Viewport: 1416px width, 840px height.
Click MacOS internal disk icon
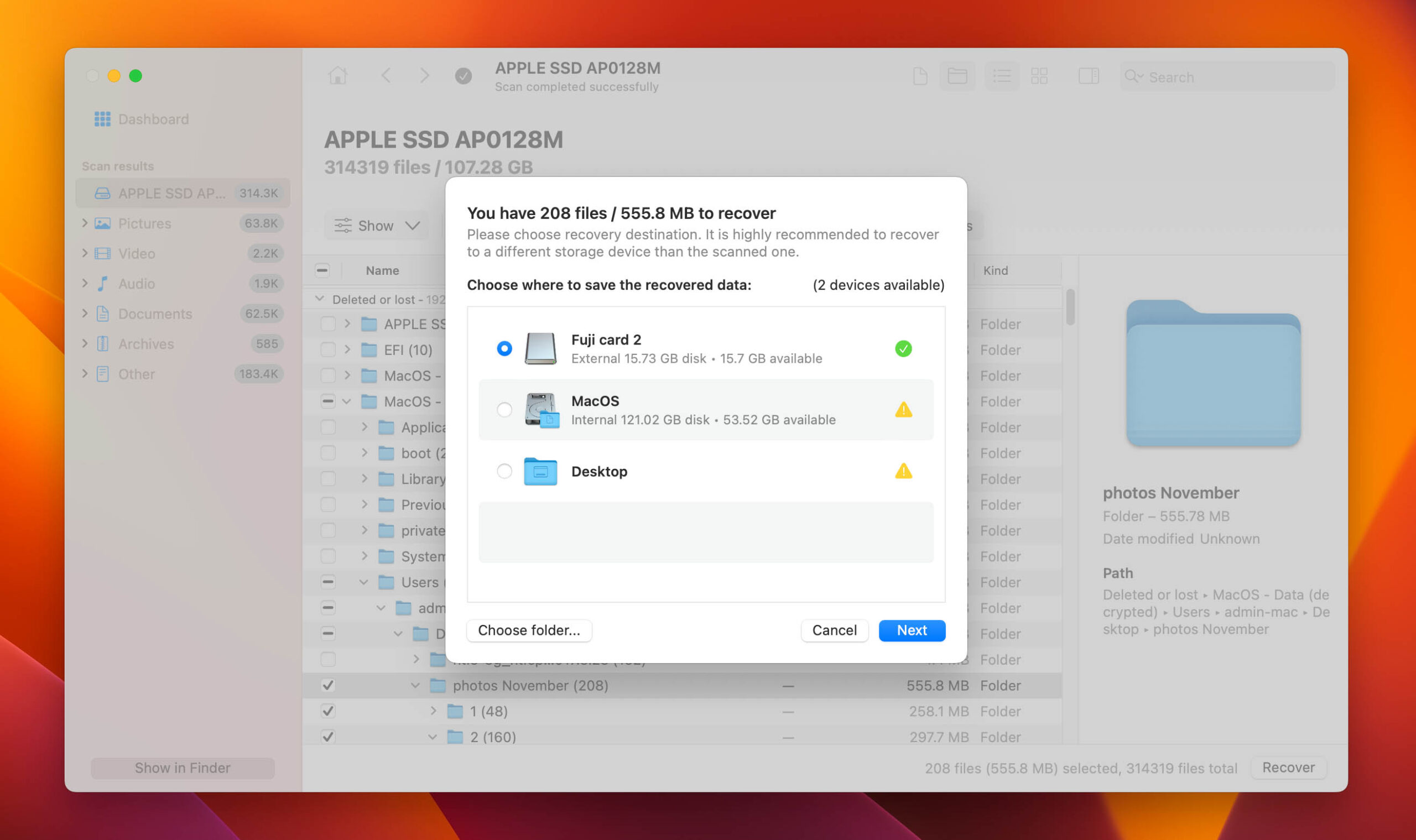tap(542, 410)
